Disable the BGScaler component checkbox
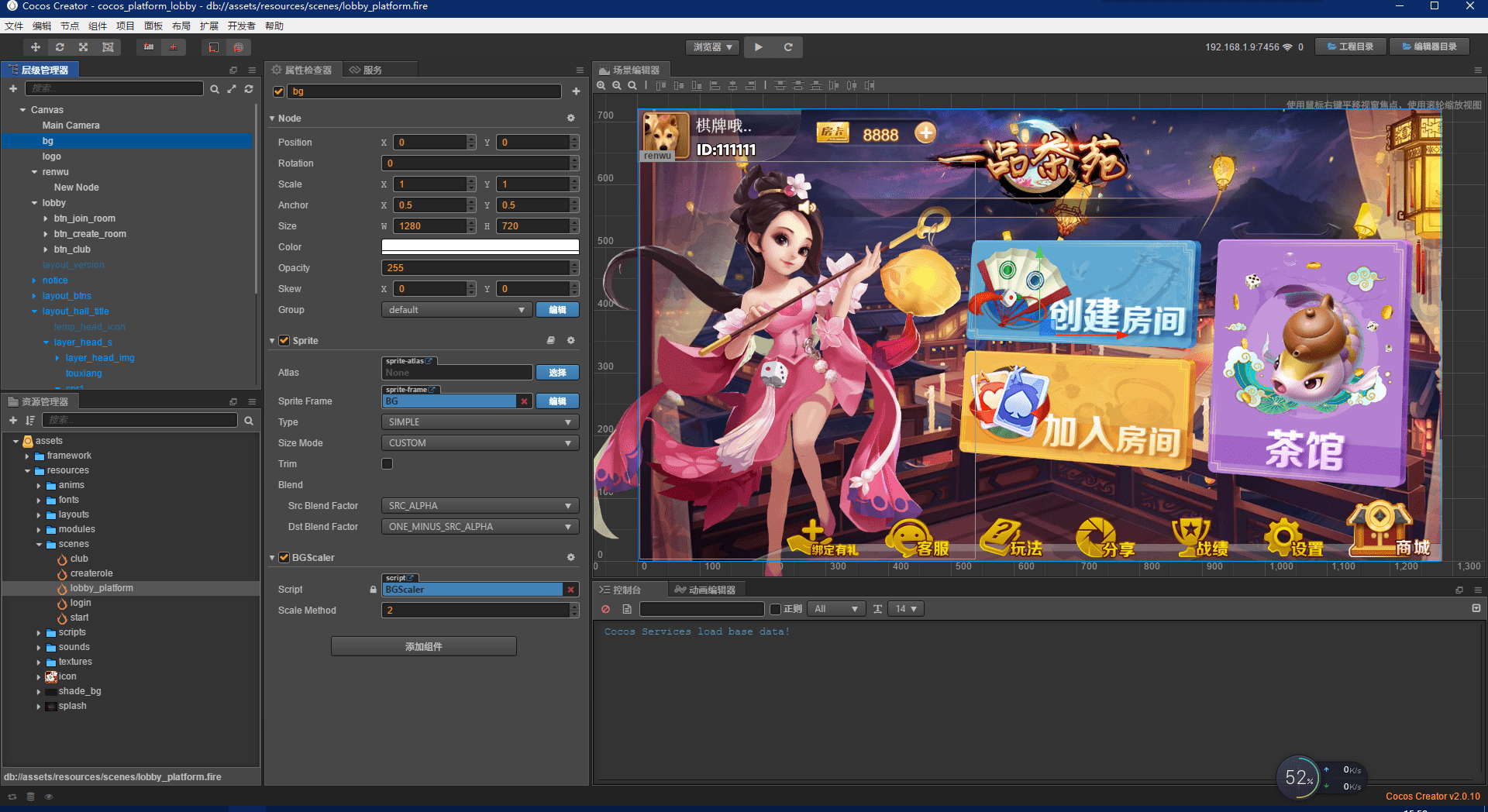 pos(284,557)
